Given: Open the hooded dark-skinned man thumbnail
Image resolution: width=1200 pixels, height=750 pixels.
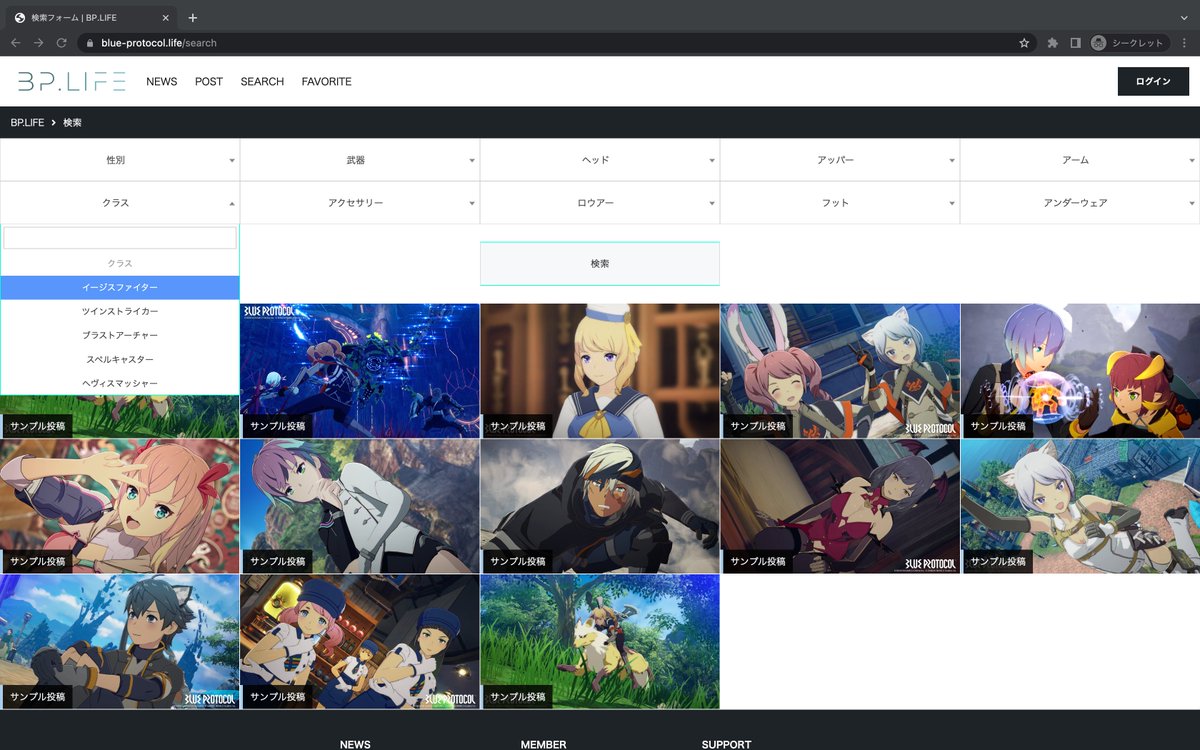Looking at the screenshot, I should [600, 506].
